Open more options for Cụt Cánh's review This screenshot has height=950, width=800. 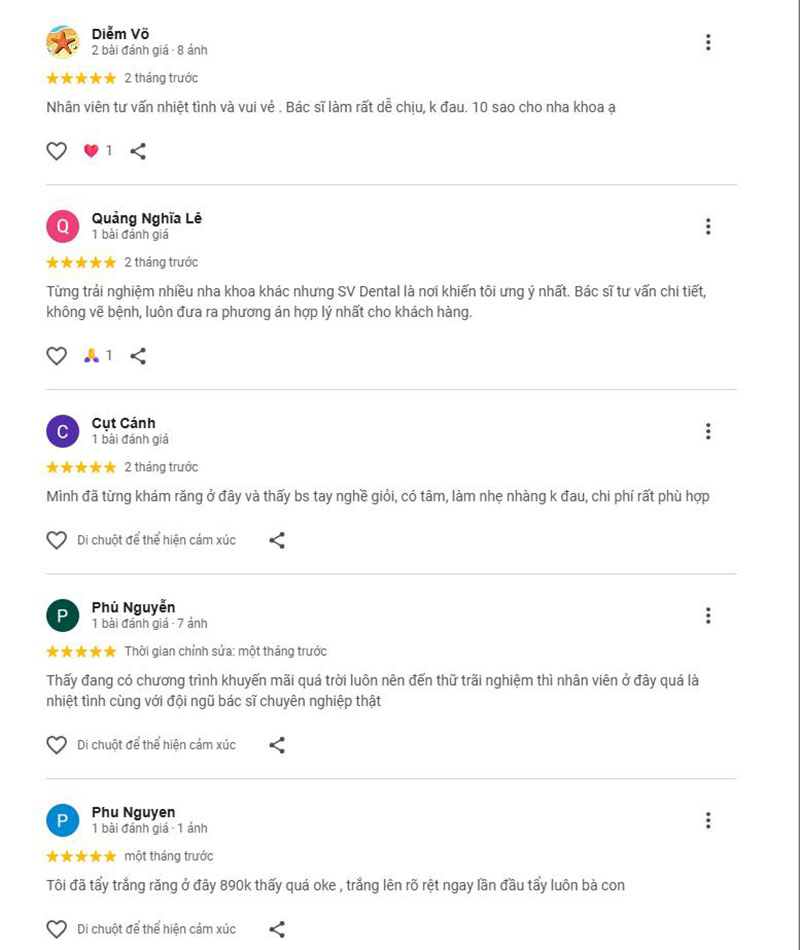click(x=708, y=431)
